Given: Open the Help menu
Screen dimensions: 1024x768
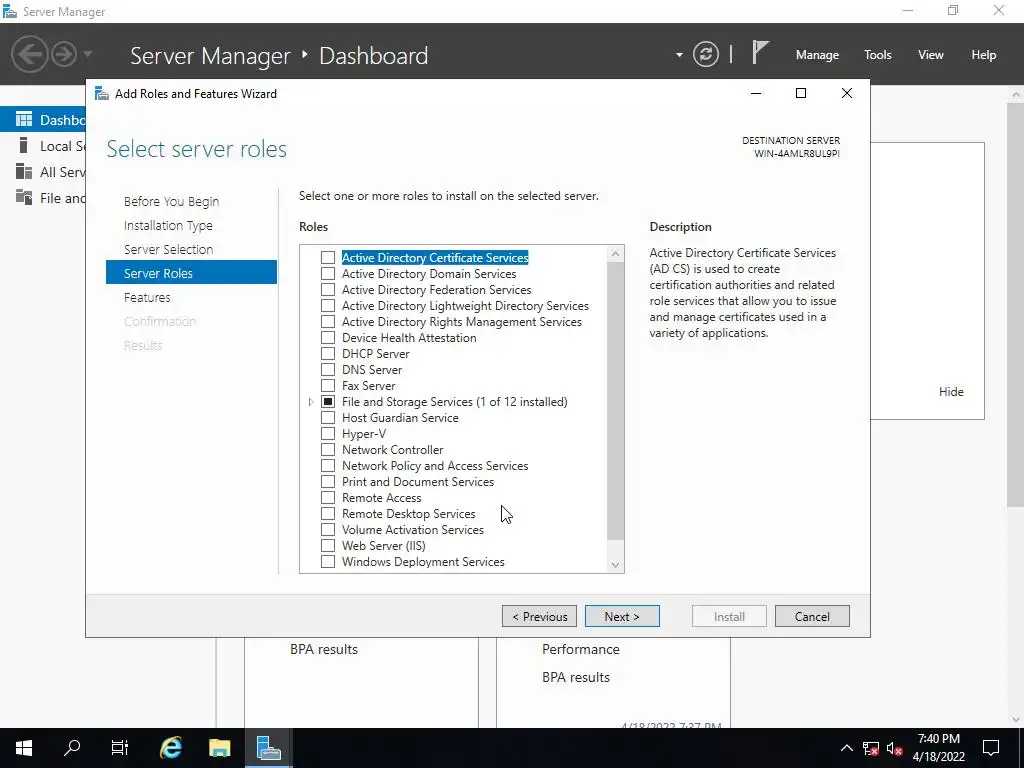Looking at the screenshot, I should [x=984, y=55].
